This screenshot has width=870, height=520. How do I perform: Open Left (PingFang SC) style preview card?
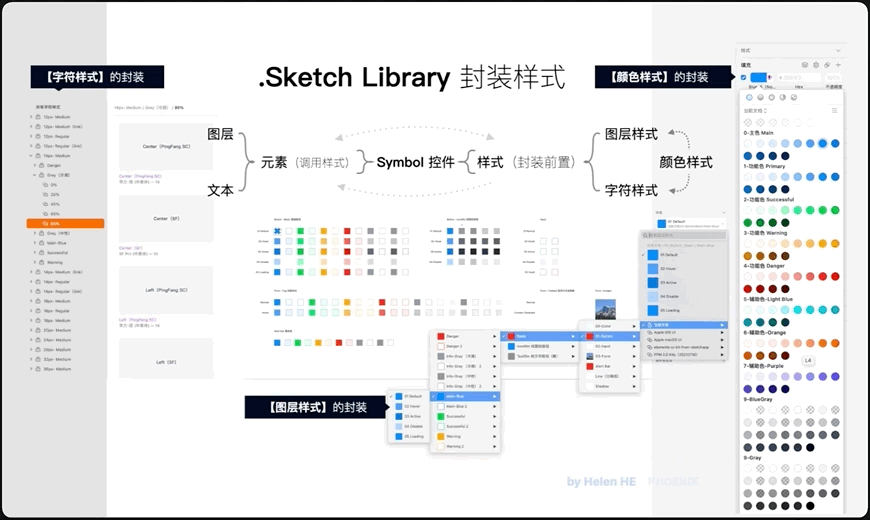pos(166,290)
